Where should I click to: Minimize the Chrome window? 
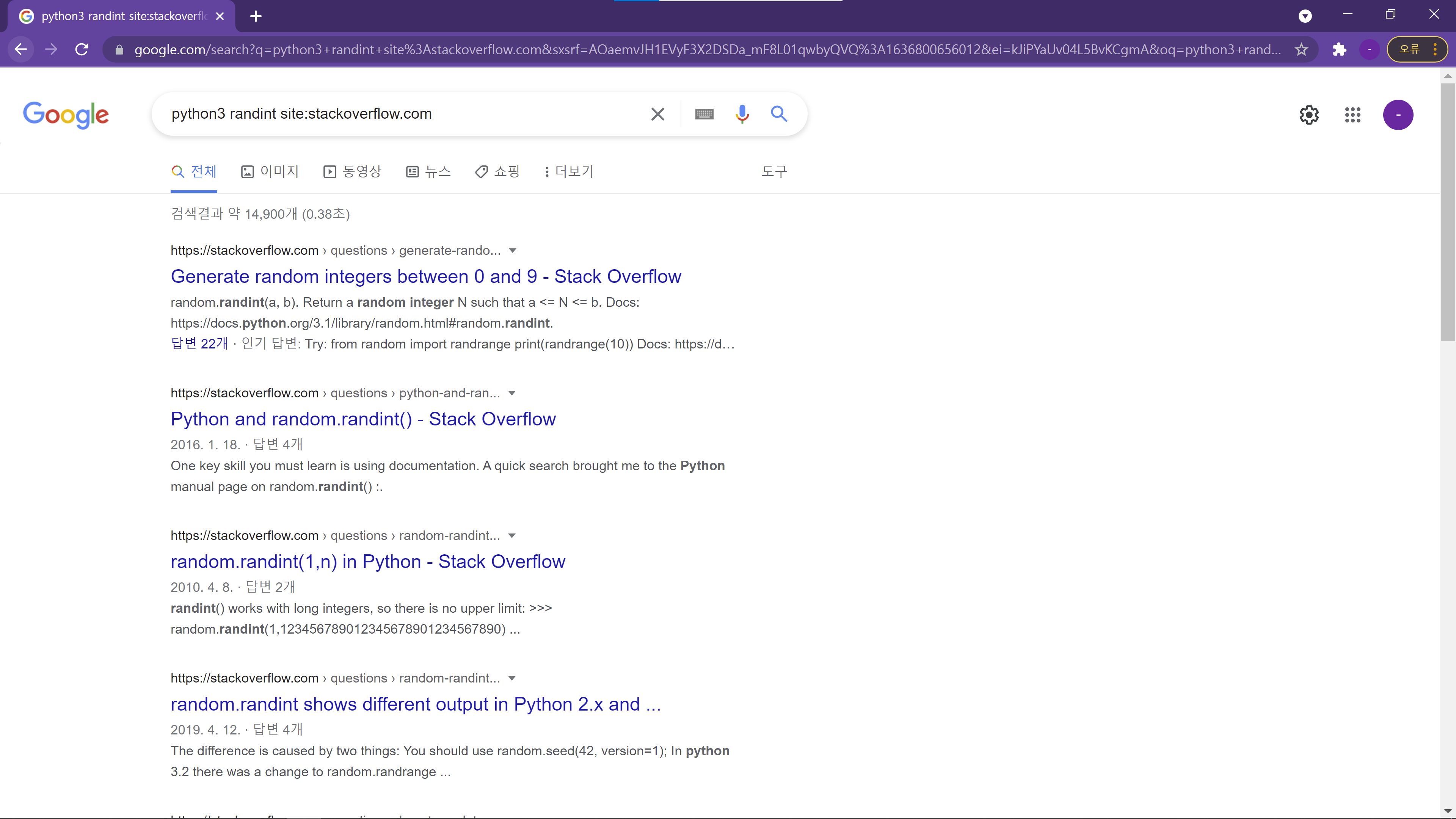click(1348, 14)
